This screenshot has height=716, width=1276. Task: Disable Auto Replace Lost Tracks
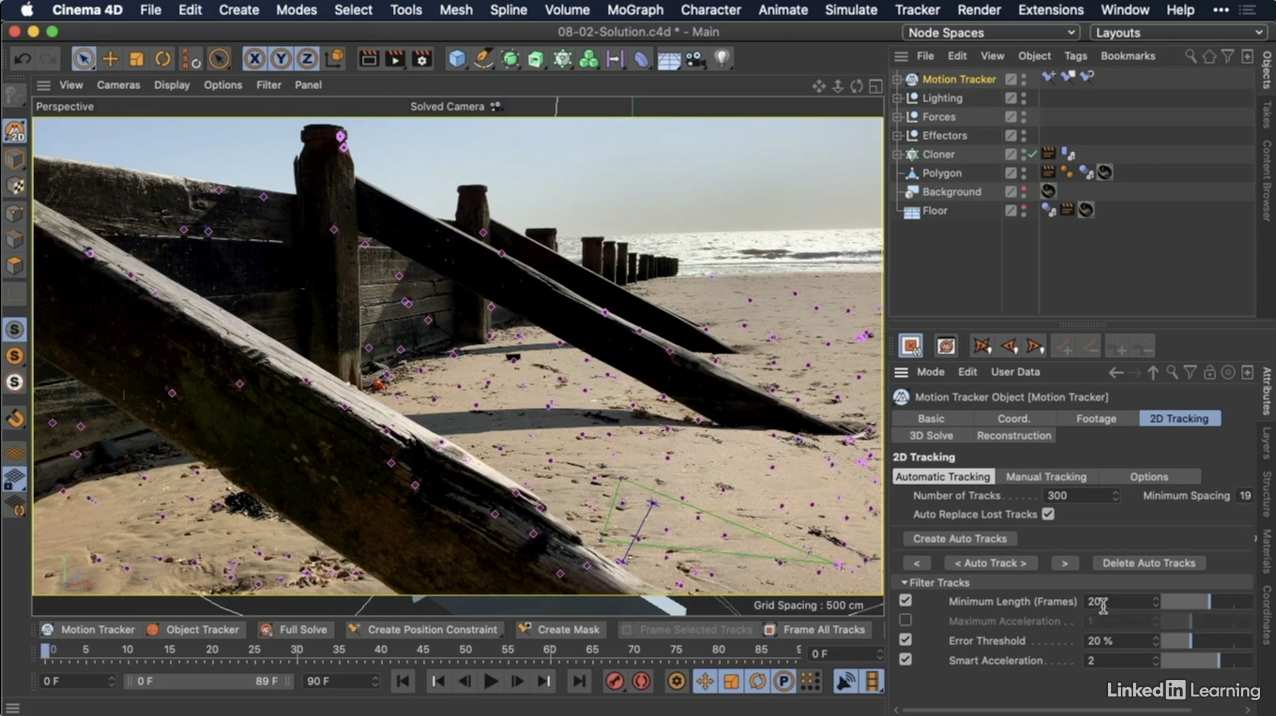pos(1048,514)
